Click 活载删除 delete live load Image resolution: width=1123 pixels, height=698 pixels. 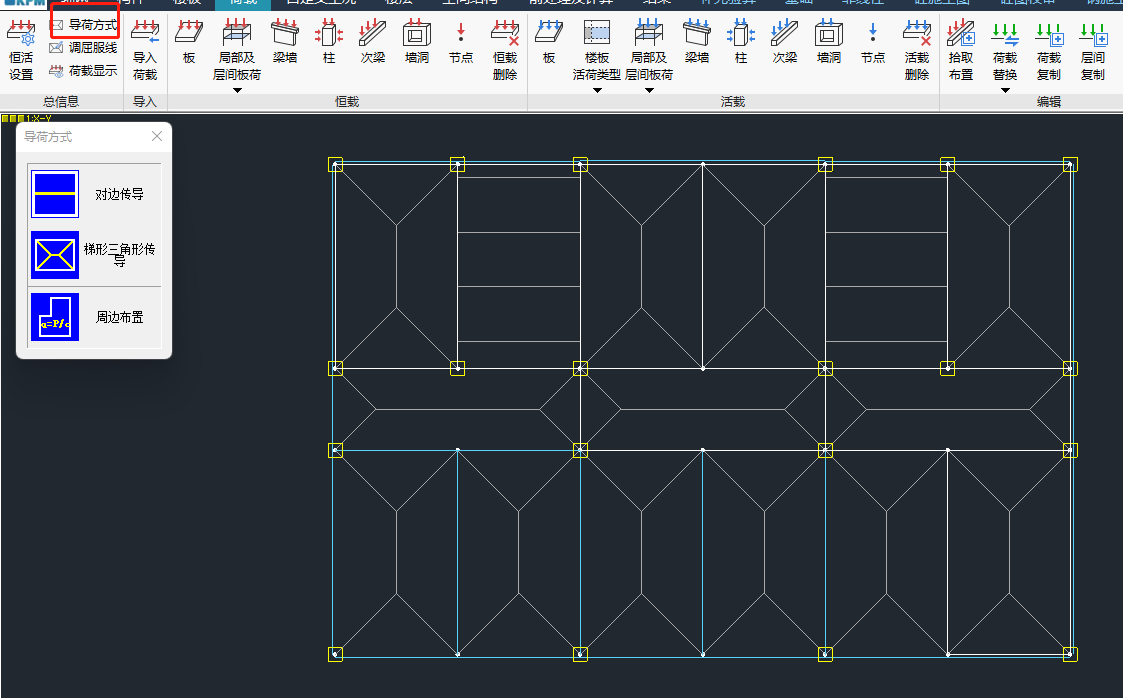[x=917, y=50]
